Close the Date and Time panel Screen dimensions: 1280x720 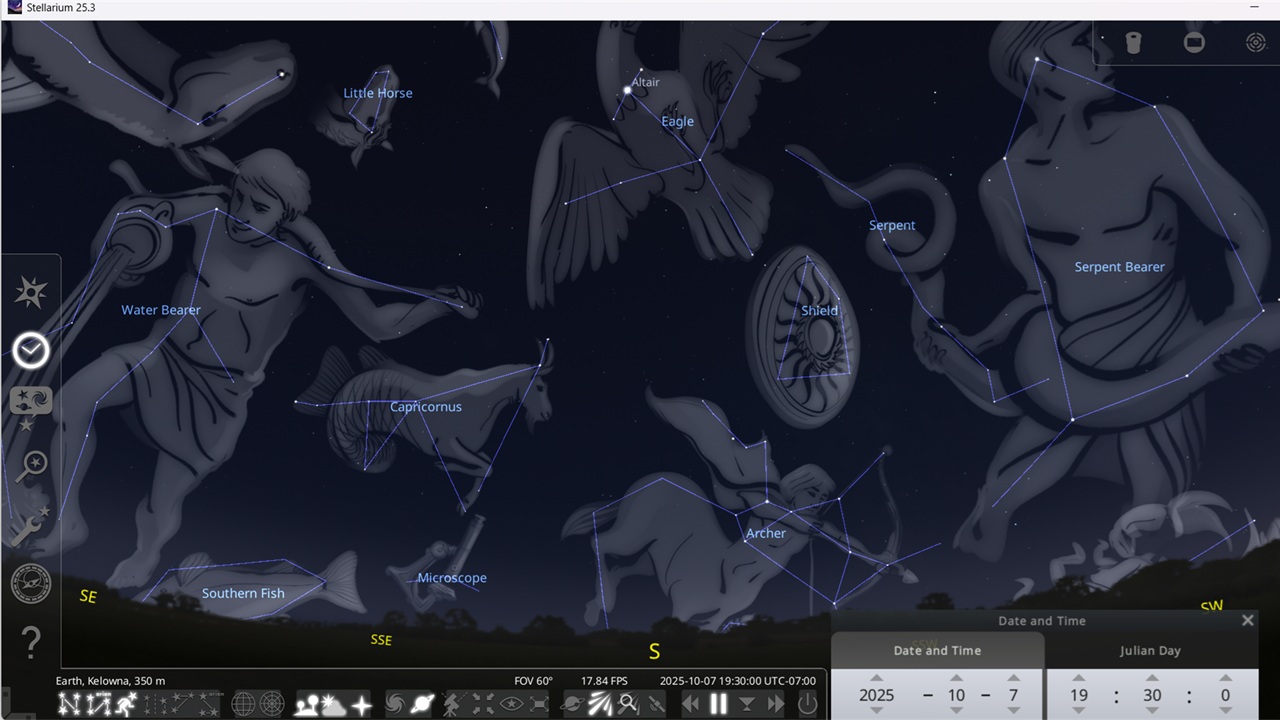(1247, 620)
